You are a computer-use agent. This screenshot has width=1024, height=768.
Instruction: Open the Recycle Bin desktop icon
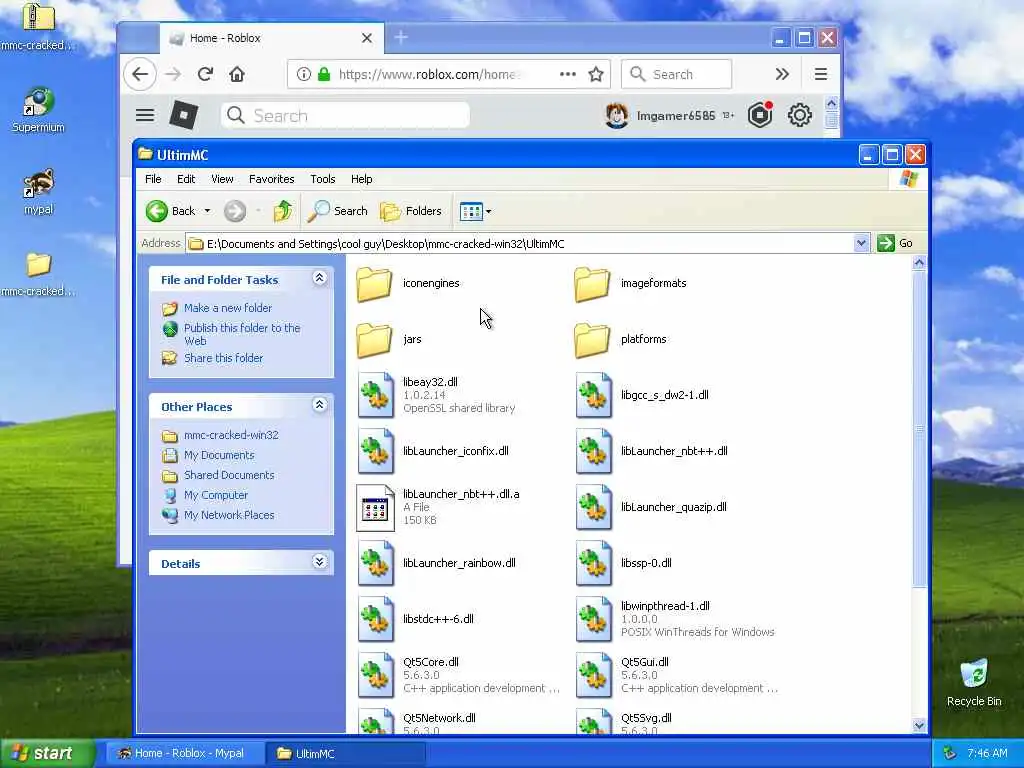[974, 683]
